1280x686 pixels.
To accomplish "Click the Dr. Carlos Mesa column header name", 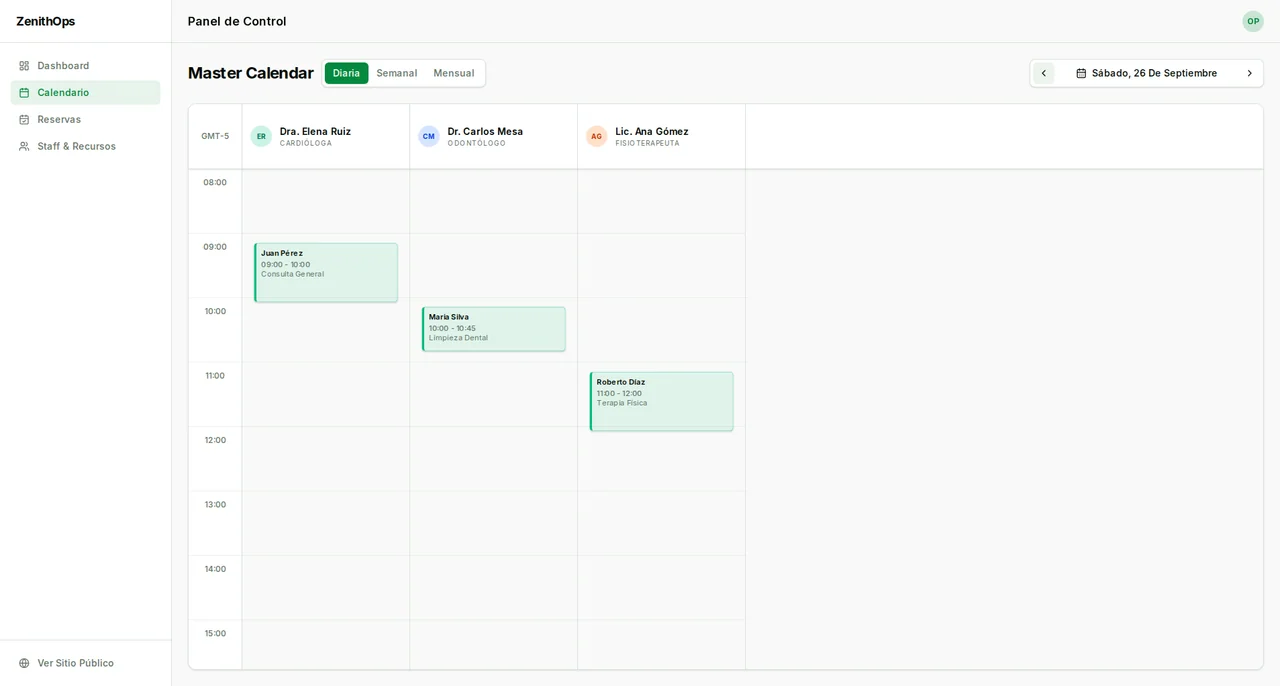I will (485, 131).
